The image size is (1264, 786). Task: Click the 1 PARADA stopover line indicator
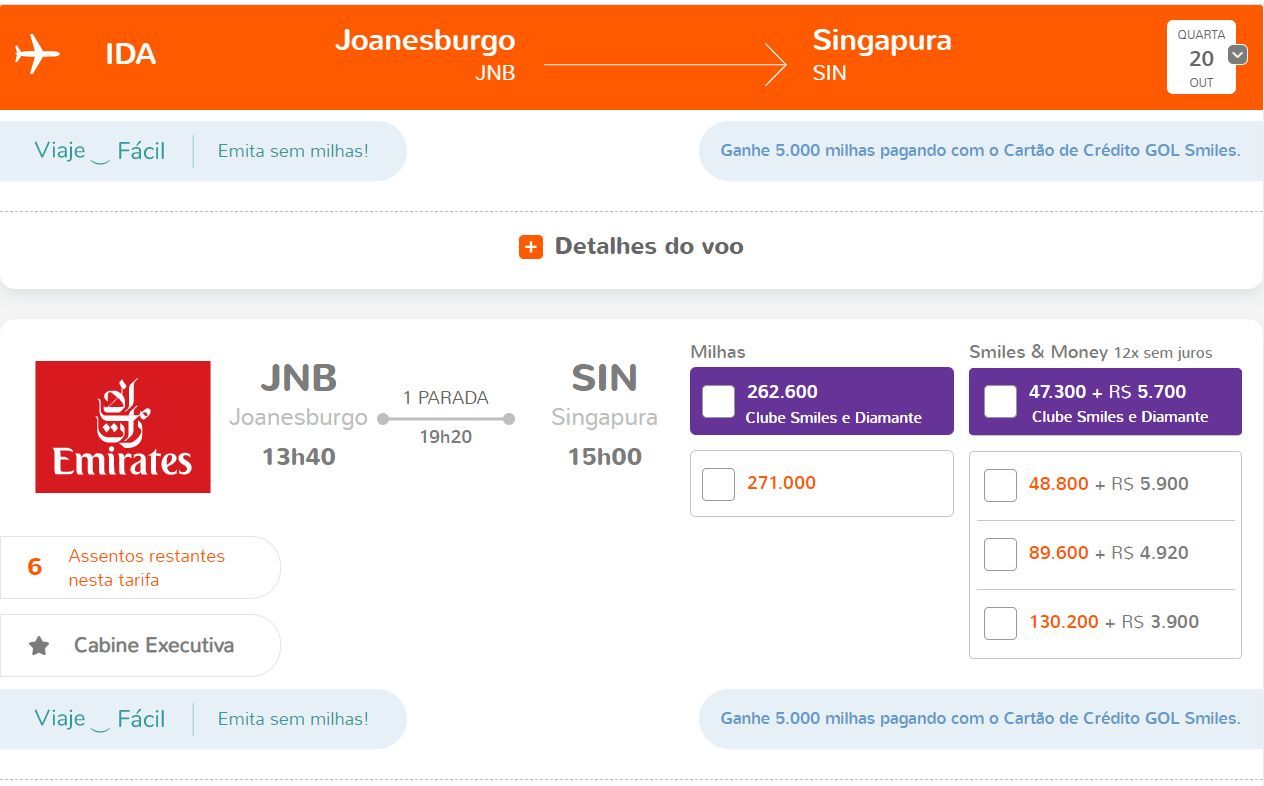[446, 419]
